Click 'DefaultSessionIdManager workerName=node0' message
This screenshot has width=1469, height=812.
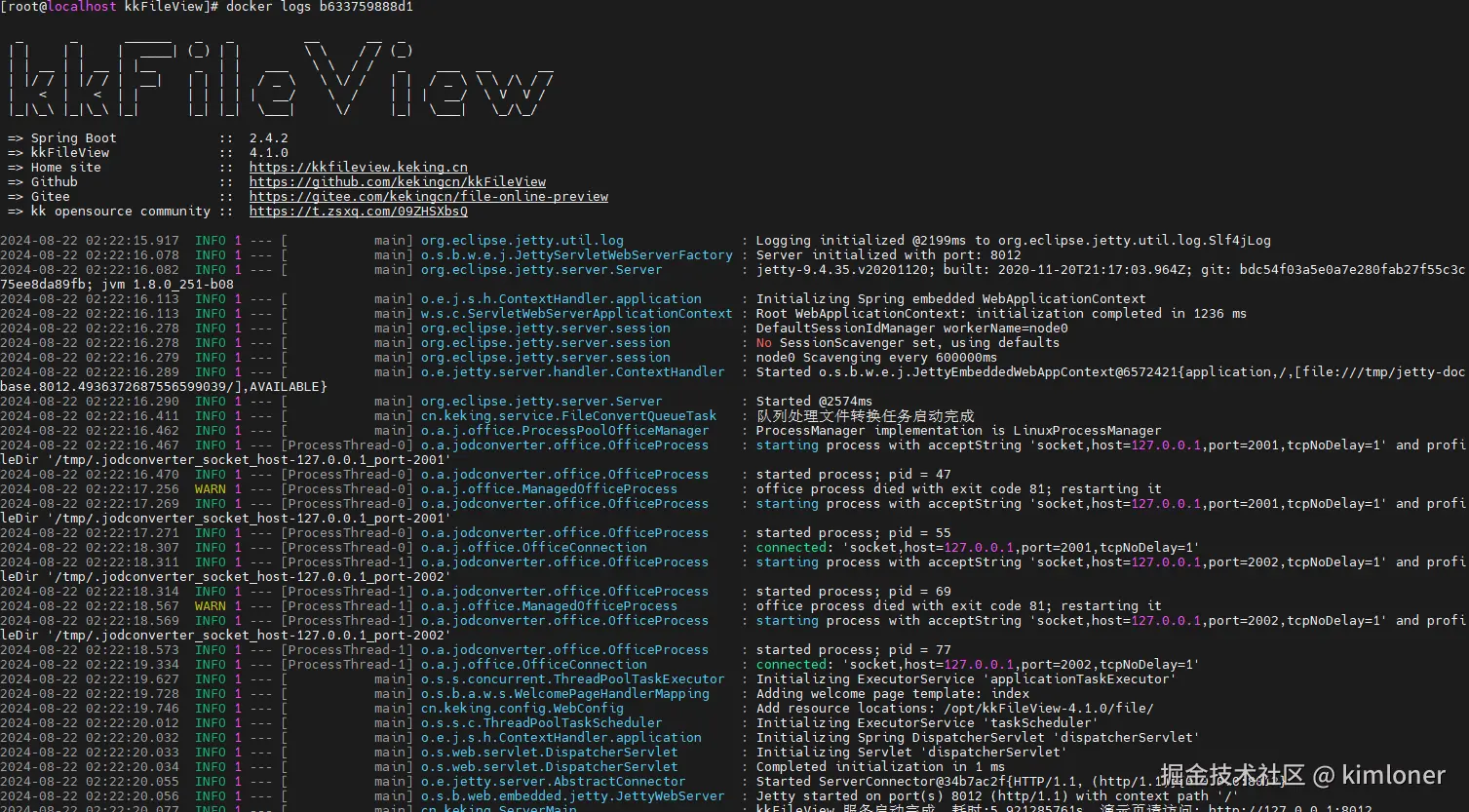click(912, 329)
